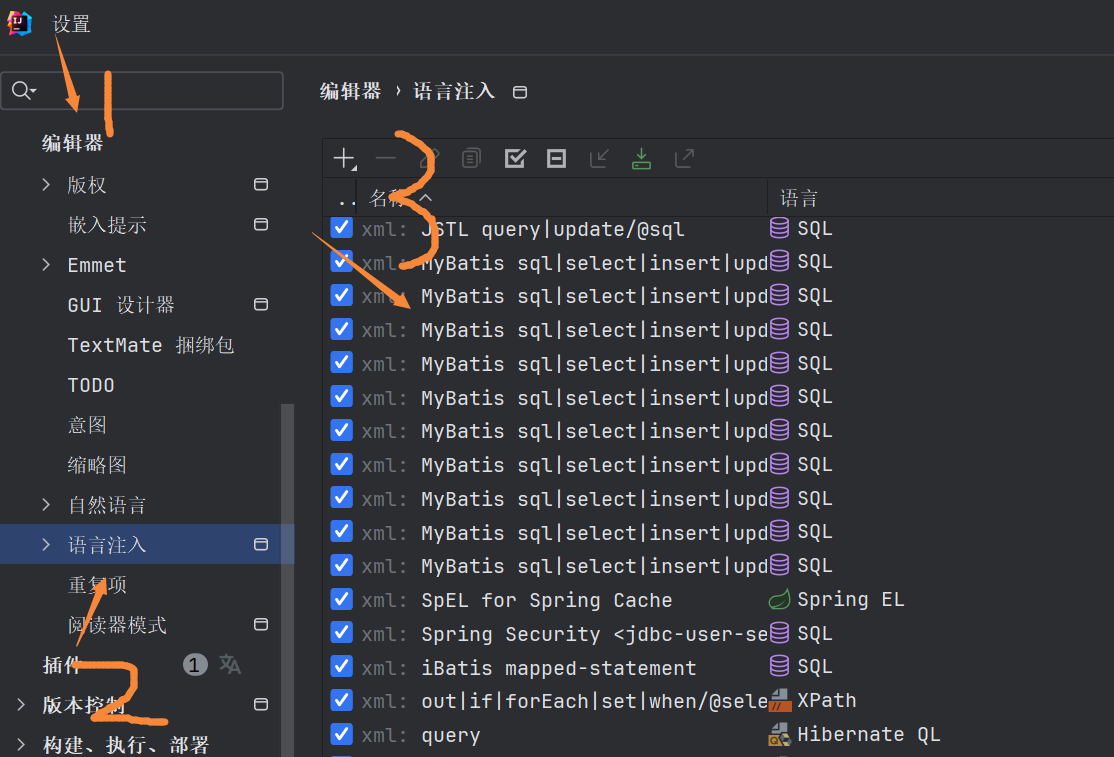Click SQL icon on iBatis mapped-statement row
Viewport: 1114px width, 757px height.
[779, 666]
